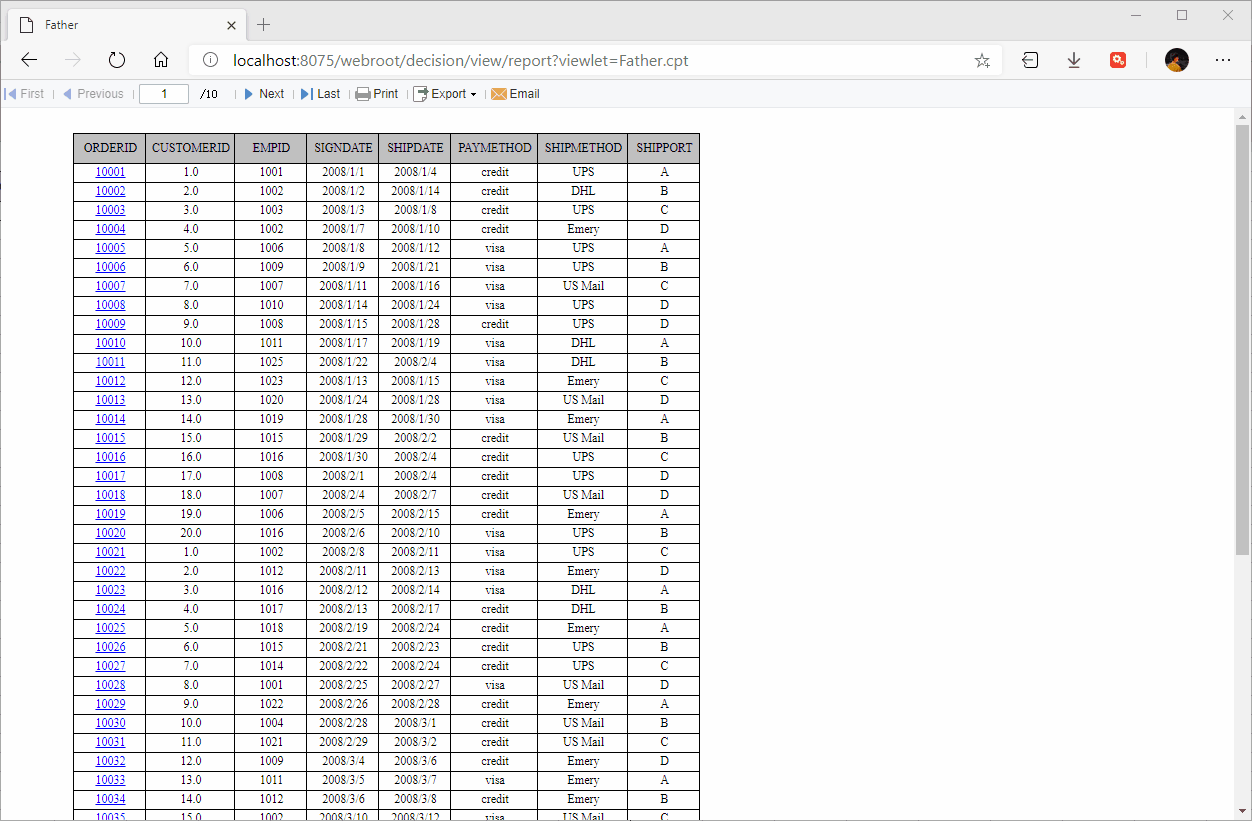Email the report

click(515, 94)
